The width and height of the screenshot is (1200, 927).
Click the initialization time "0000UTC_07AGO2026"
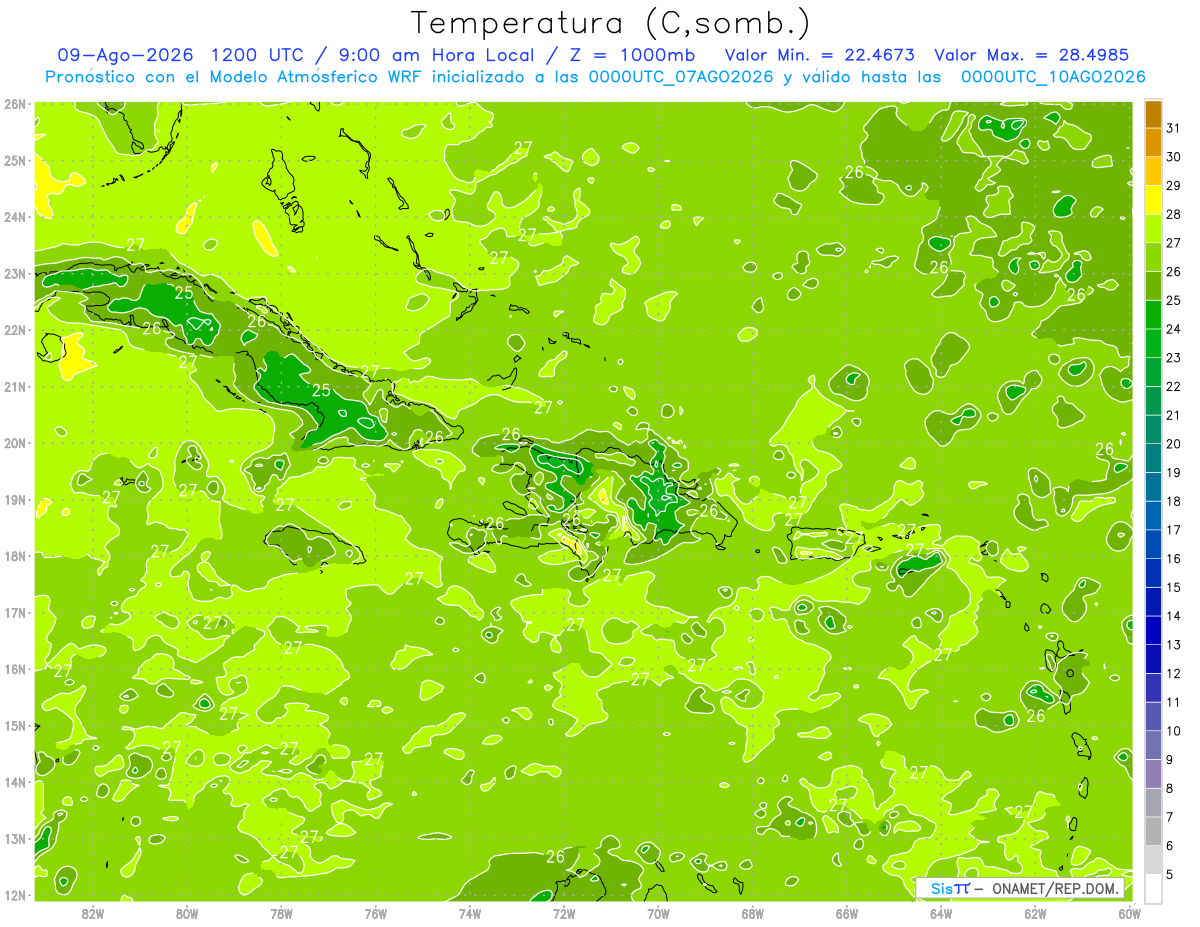(681, 77)
